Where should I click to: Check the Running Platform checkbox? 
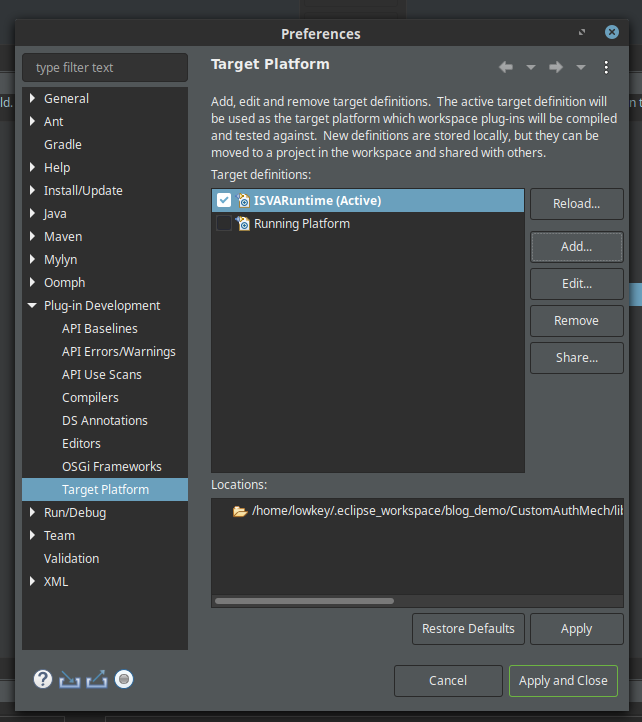[x=224, y=223]
